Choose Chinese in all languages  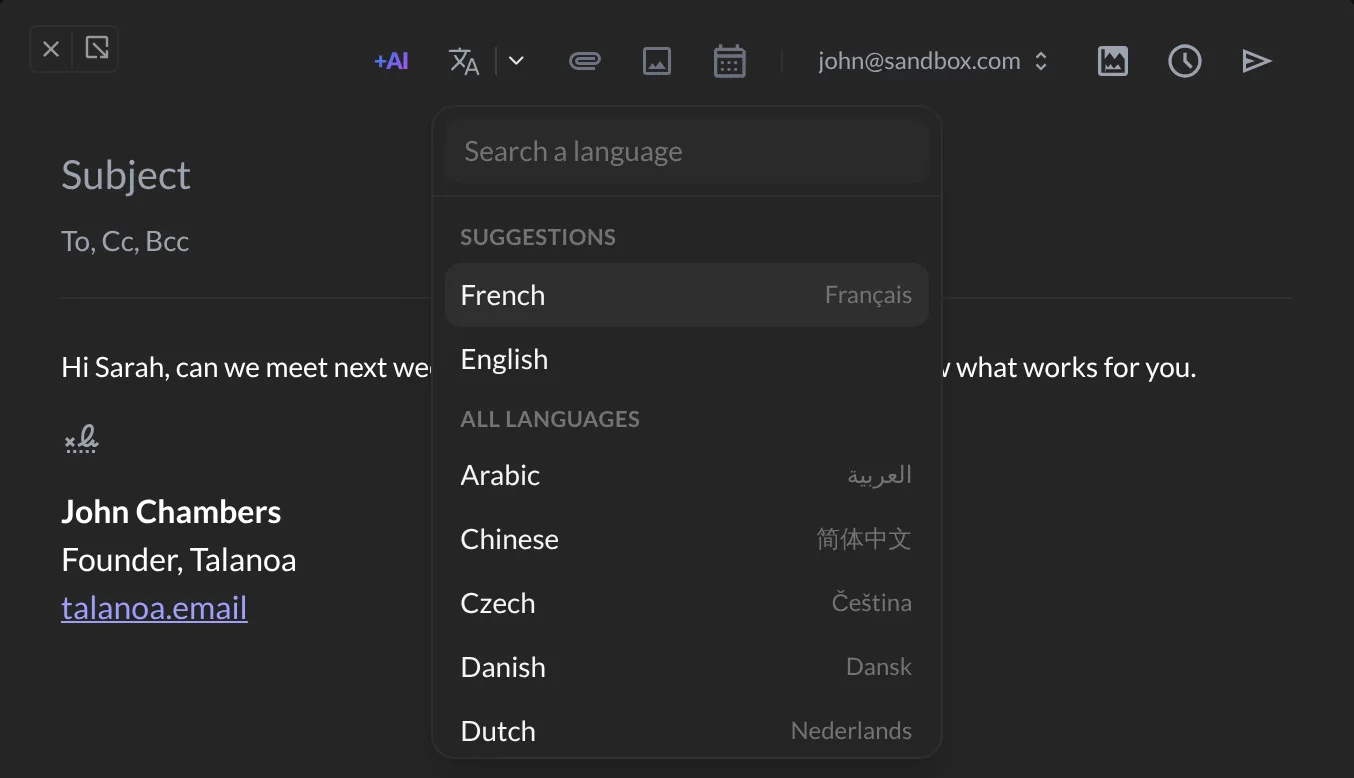click(x=687, y=539)
